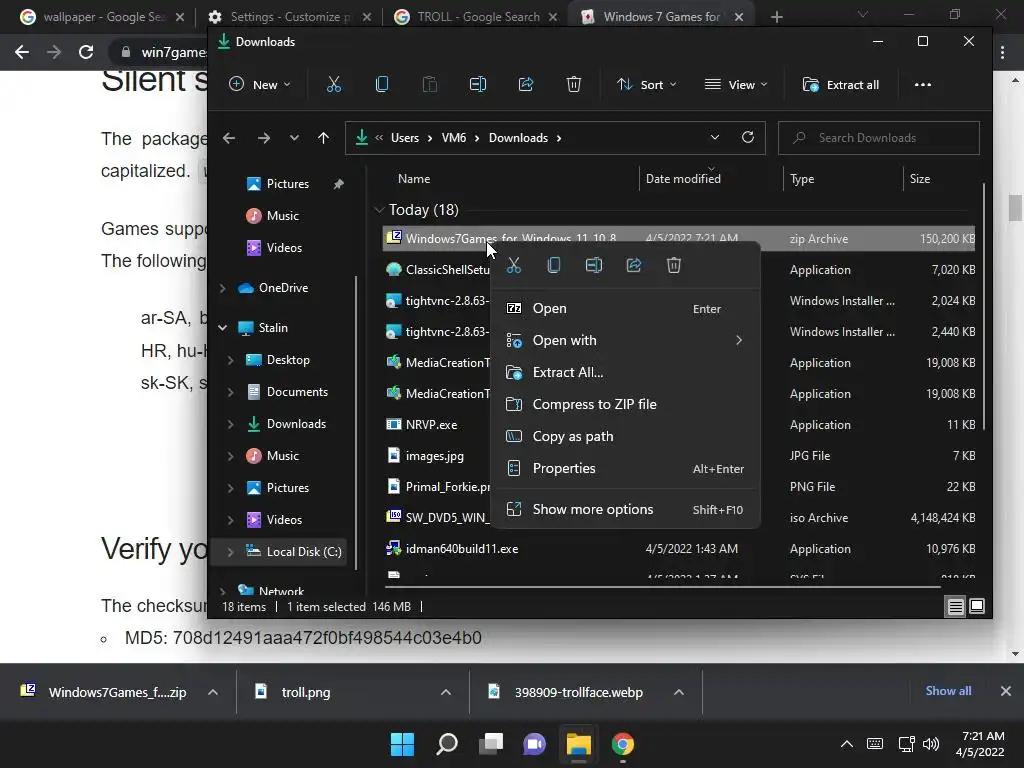
Task: Click the Copy icon in Explorer toolbar
Action: pyautogui.click(x=382, y=84)
